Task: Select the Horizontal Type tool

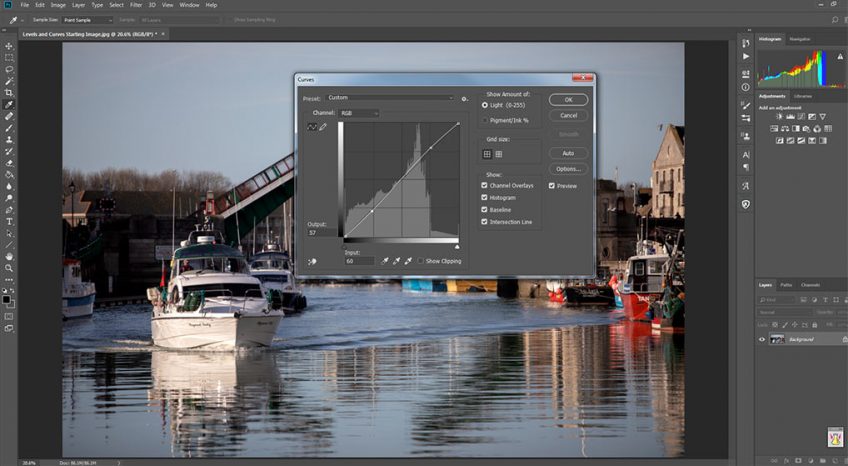Action: 9,221
